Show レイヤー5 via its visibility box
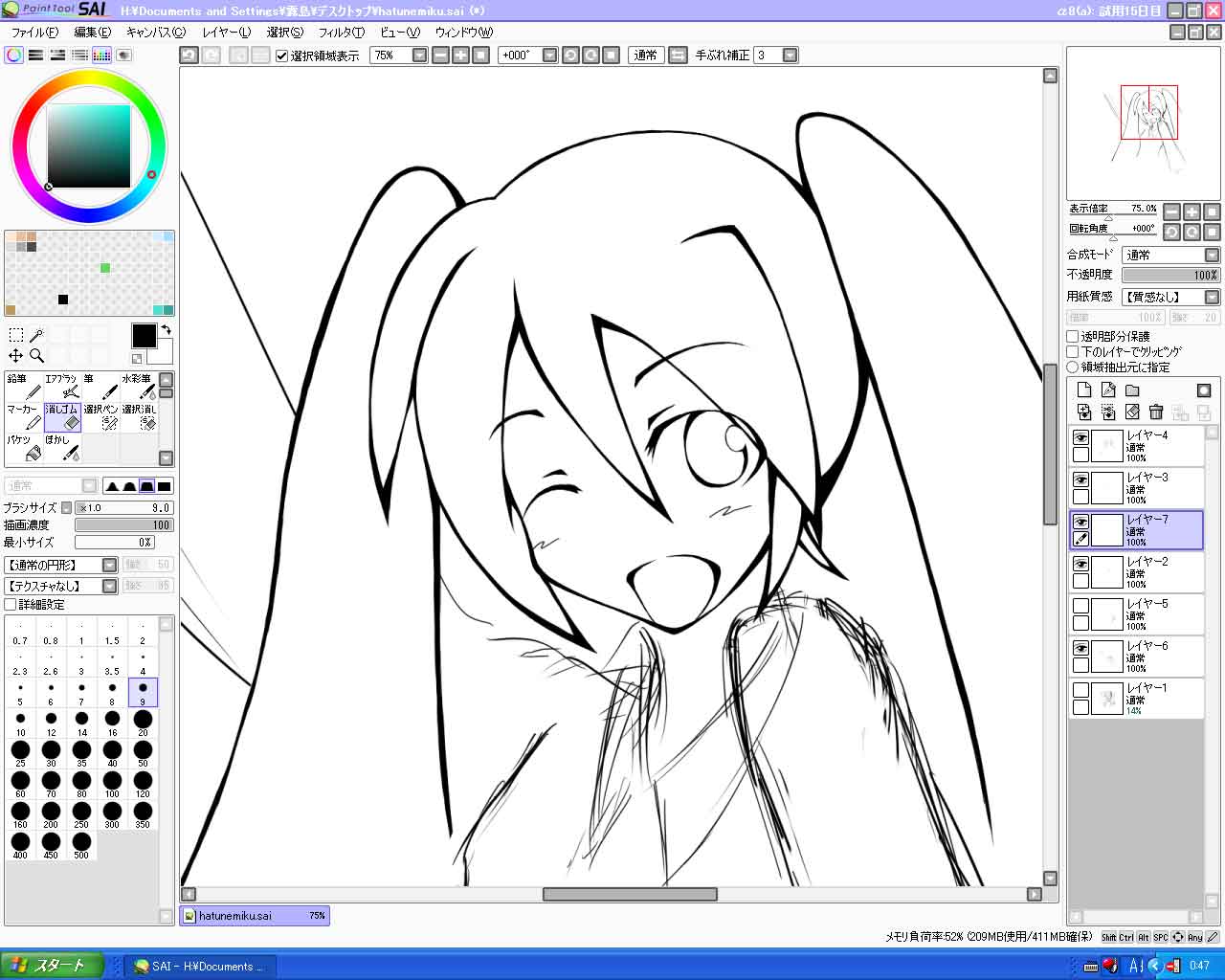The width and height of the screenshot is (1225, 980). 1080,606
